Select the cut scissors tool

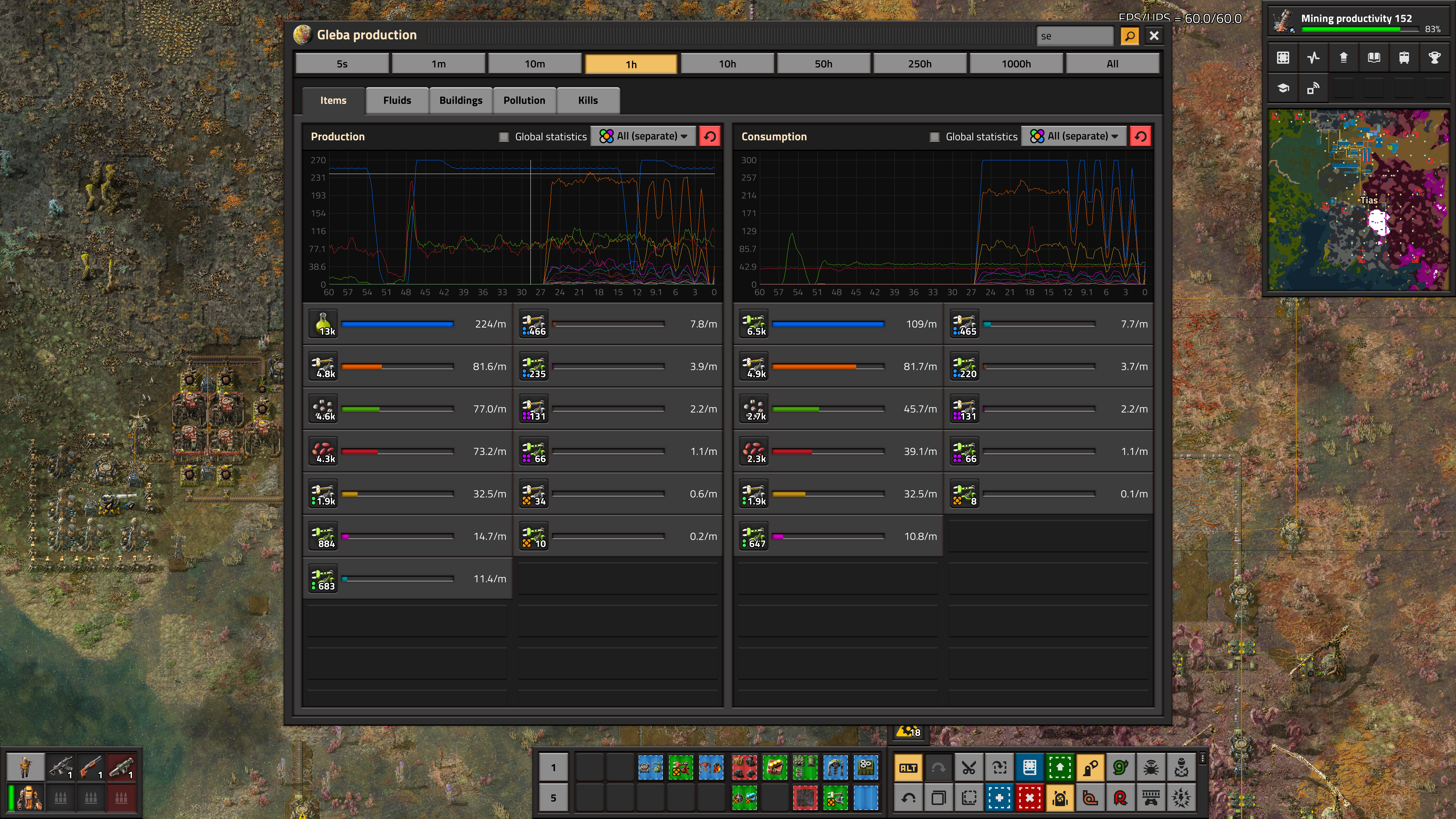(969, 767)
